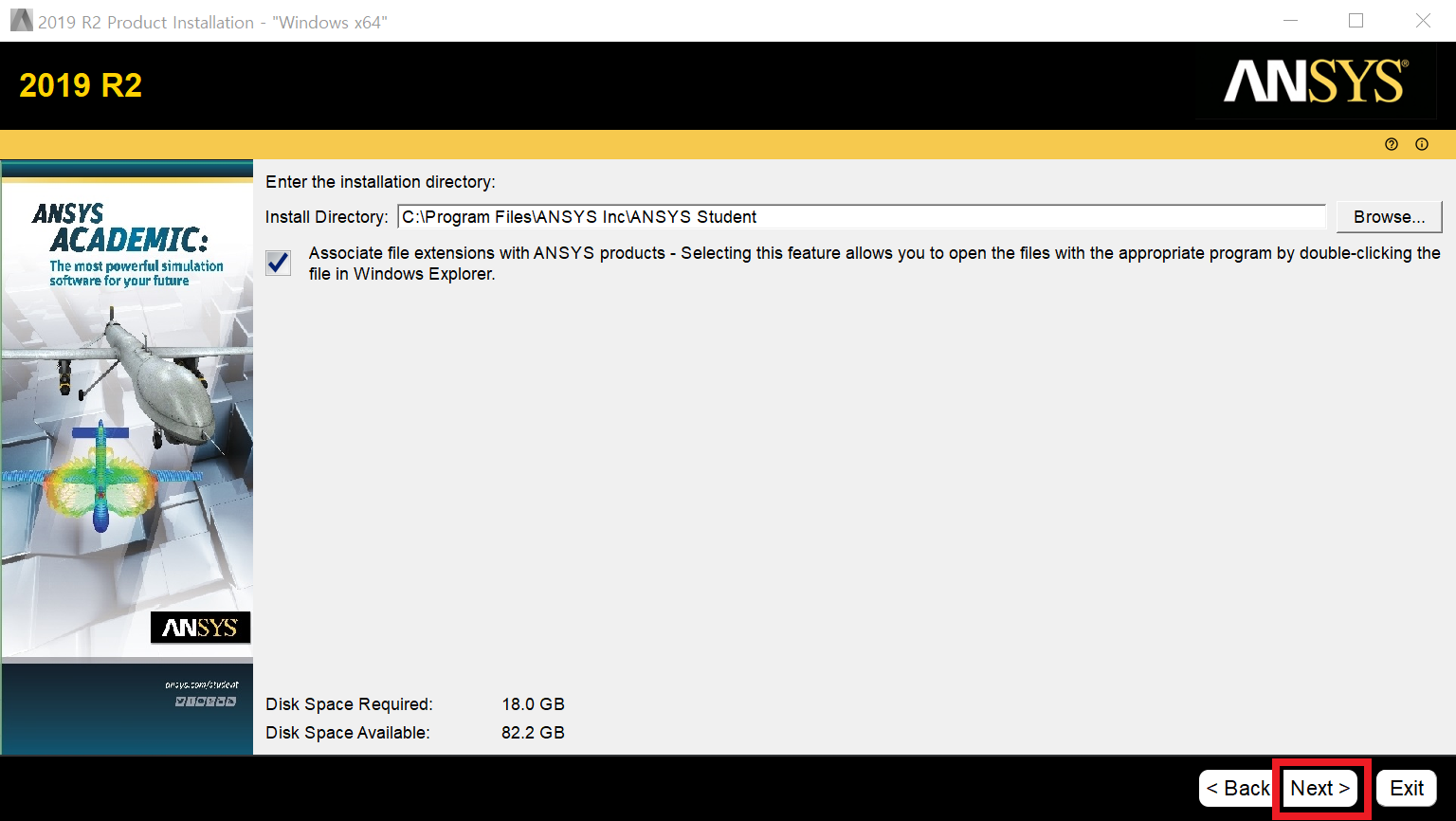Click the "Install Directory:" label
Image resolution: width=1456 pixels, height=821 pixels.
[327, 217]
